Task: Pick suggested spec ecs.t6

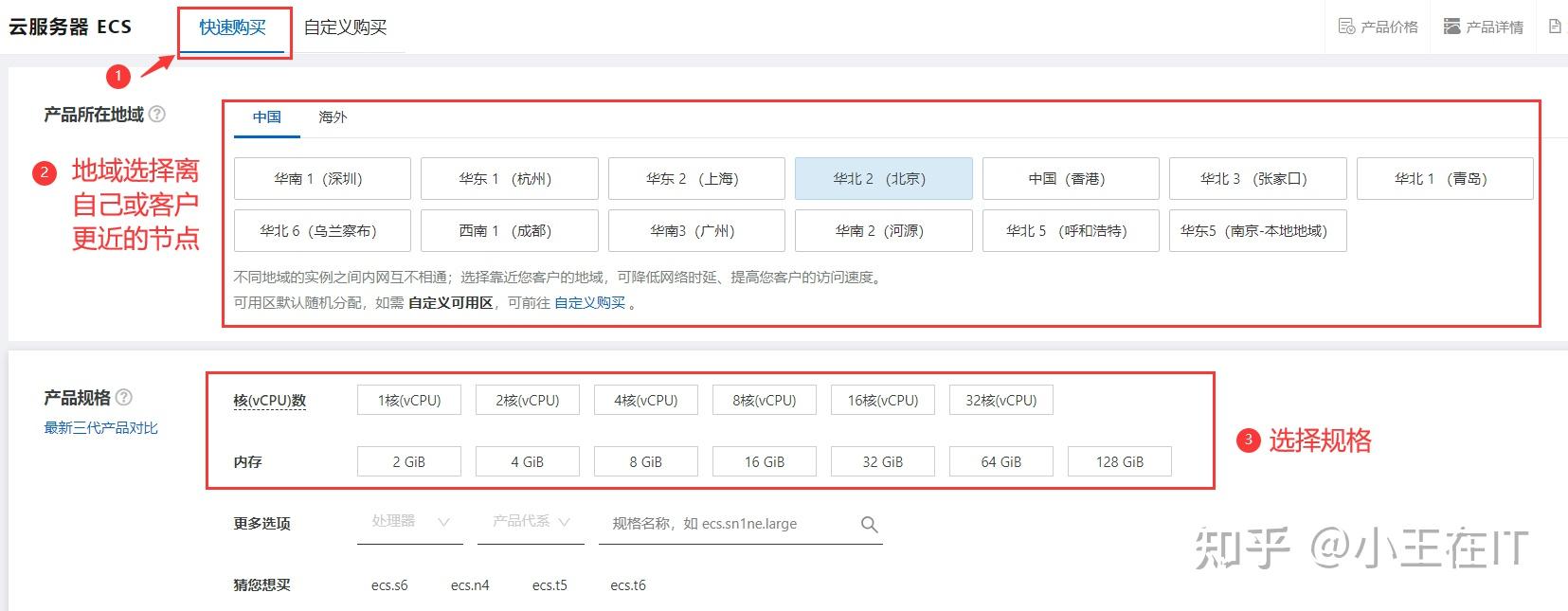Action: pos(628,585)
